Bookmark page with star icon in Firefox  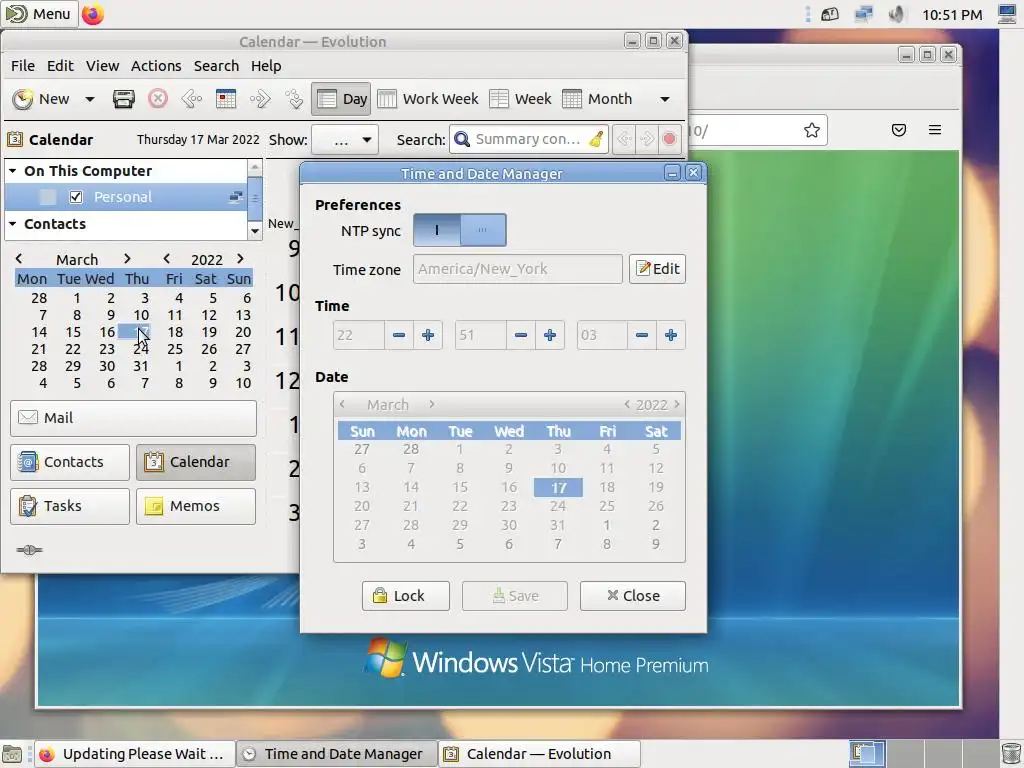pos(812,130)
